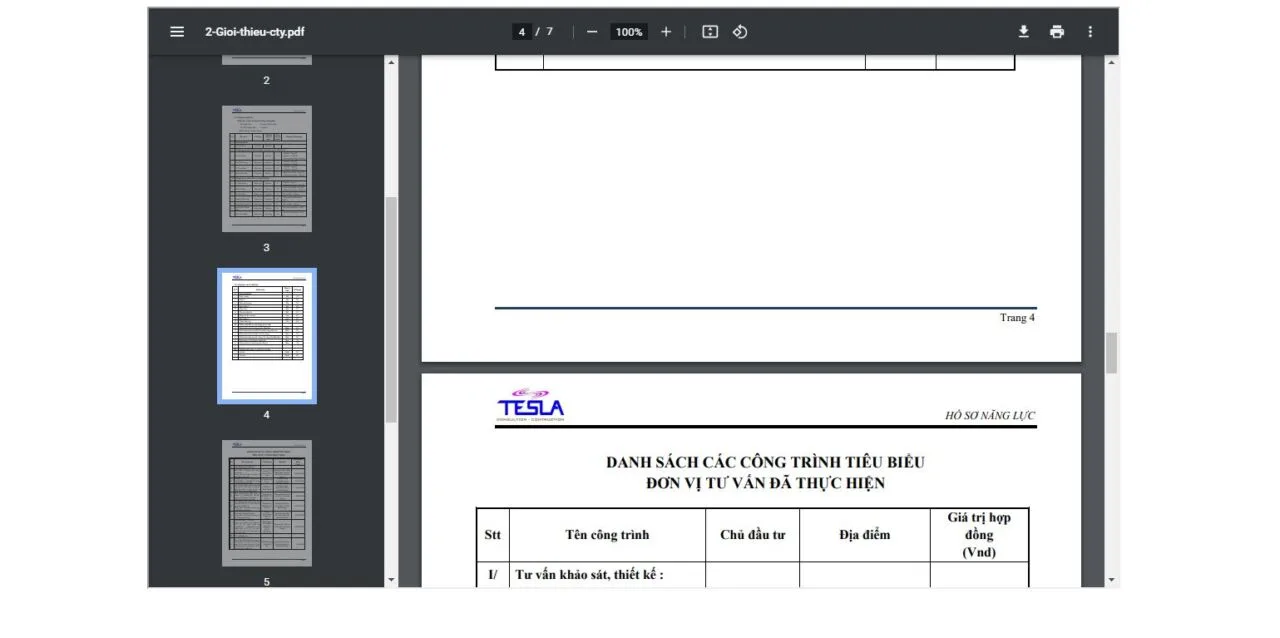Rotate the document counterclockwise
The image size is (1280, 638).
[x=740, y=32]
